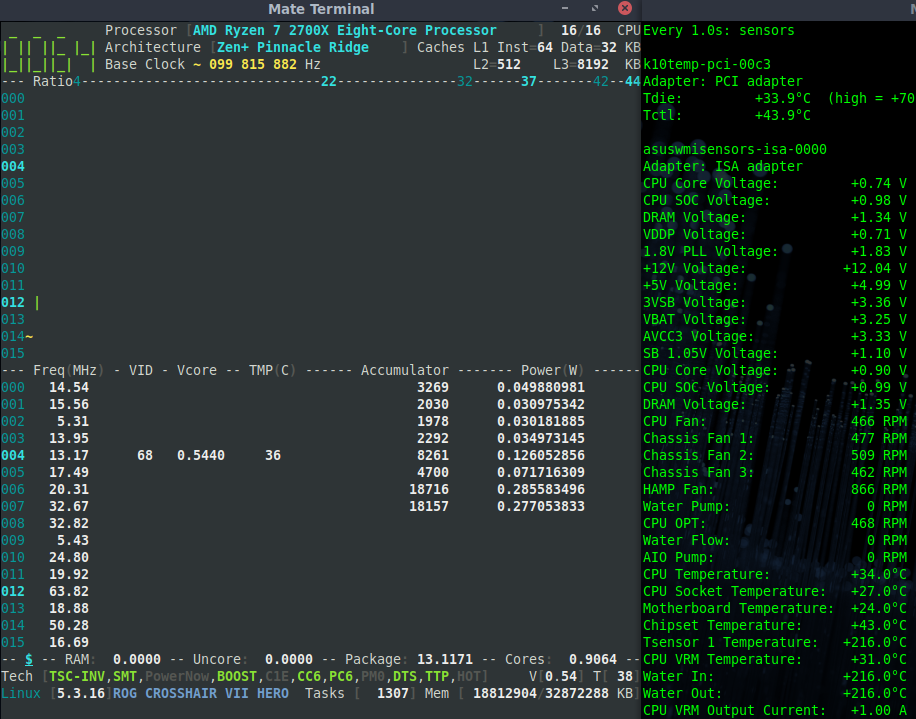Click the CC6 tech flag
This screenshot has height=719, width=916.
(309, 676)
